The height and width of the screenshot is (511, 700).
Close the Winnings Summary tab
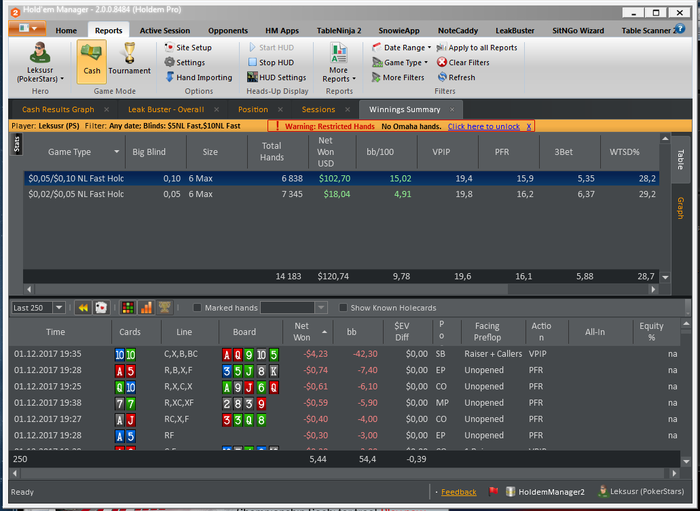click(452, 109)
